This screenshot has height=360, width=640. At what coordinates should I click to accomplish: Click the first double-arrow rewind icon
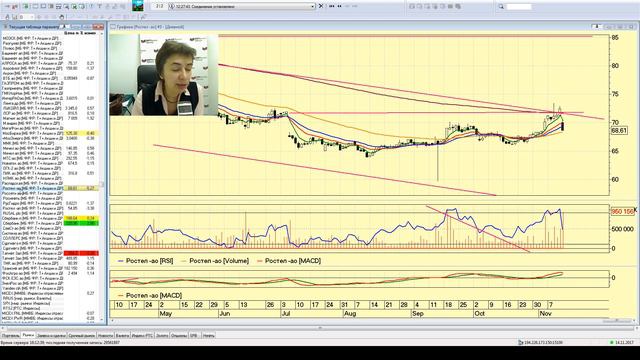click(x=331, y=6)
